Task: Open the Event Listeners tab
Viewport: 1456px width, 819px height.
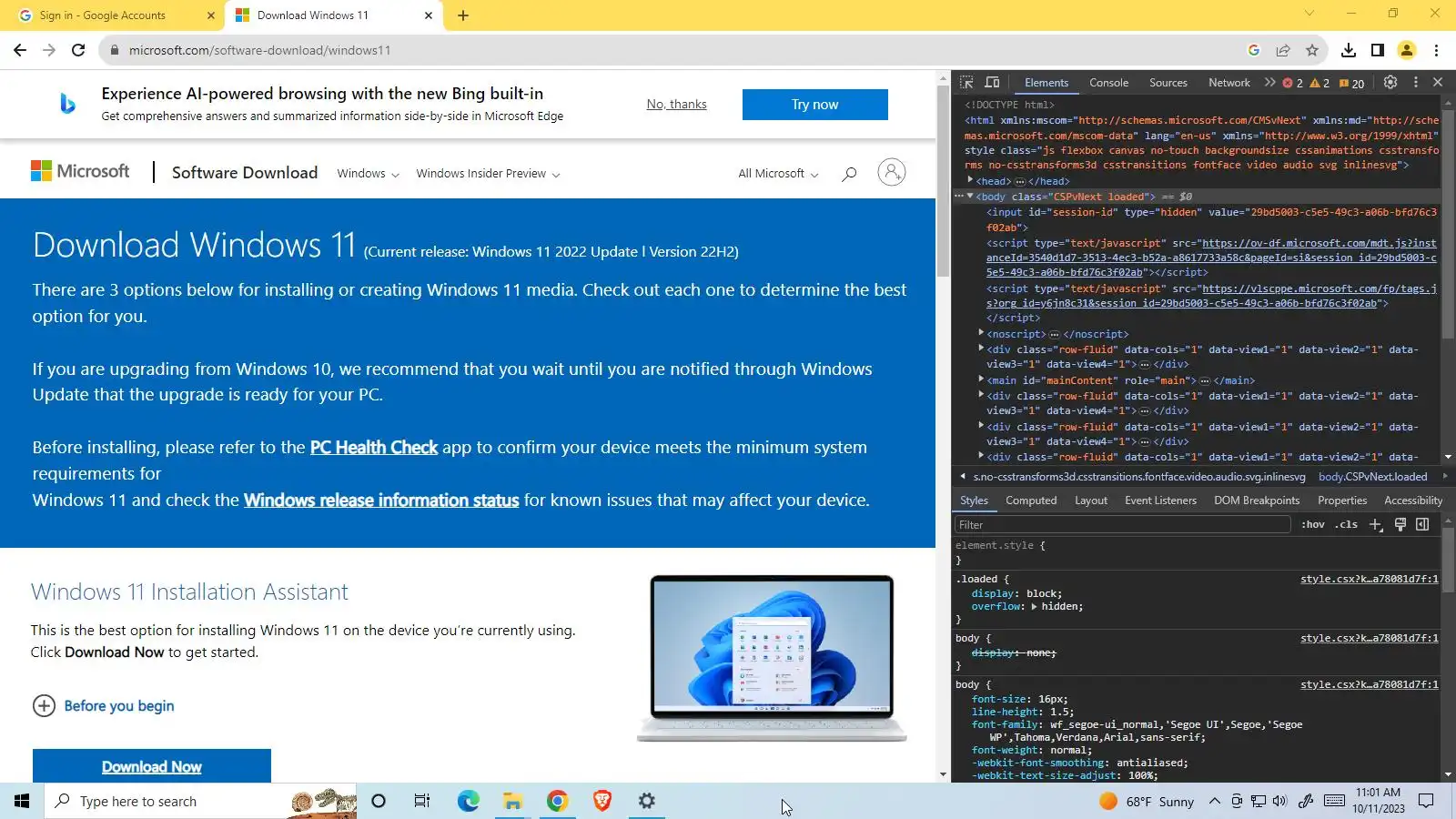Action: (x=1160, y=500)
